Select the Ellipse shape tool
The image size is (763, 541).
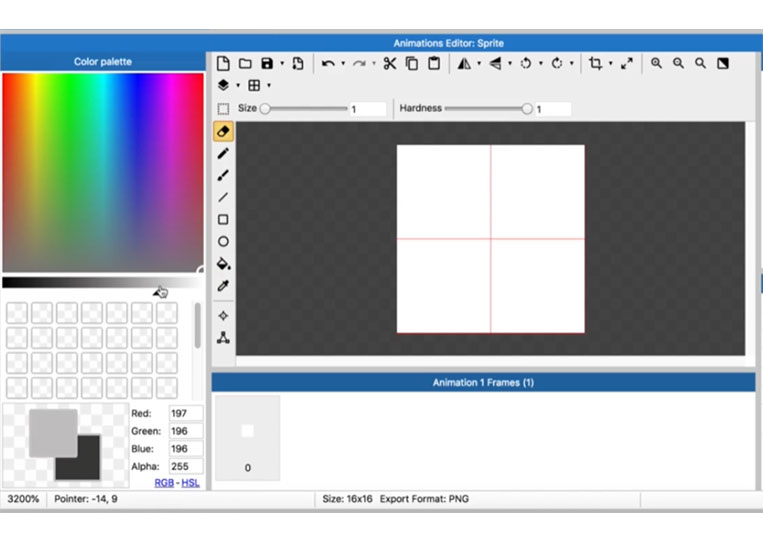(x=223, y=241)
